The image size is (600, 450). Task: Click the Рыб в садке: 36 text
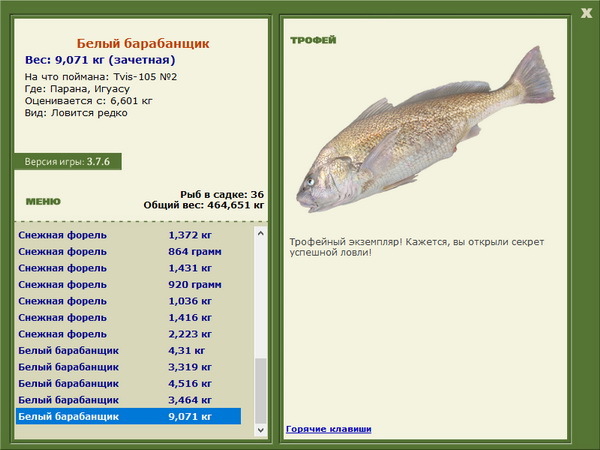tap(222, 194)
